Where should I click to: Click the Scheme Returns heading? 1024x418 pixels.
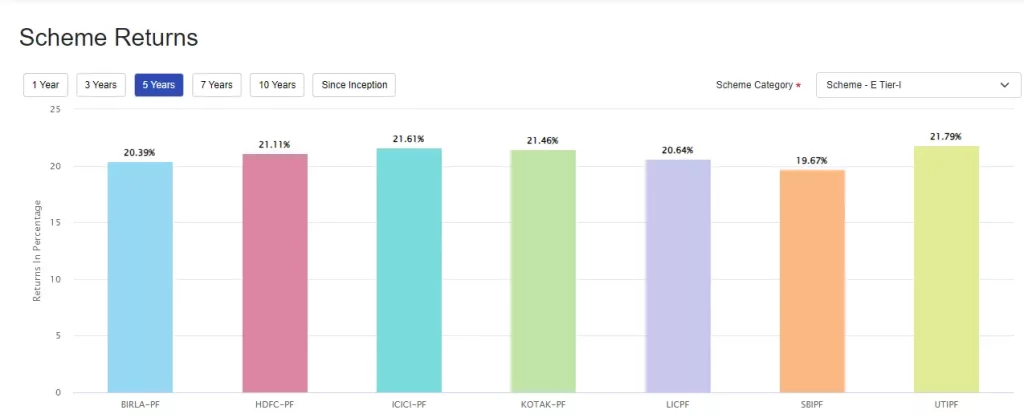tap(109, 37)
